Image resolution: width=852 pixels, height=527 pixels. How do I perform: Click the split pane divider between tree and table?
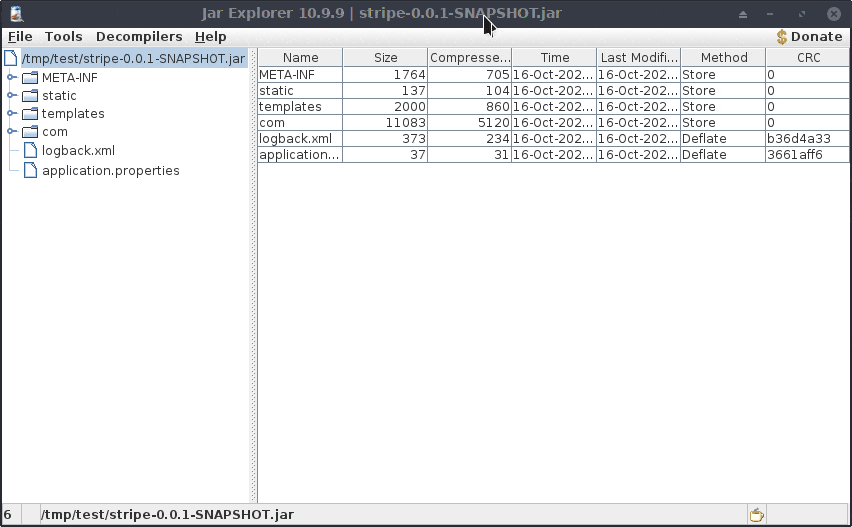pyautogui.click(x=252, y=280)
